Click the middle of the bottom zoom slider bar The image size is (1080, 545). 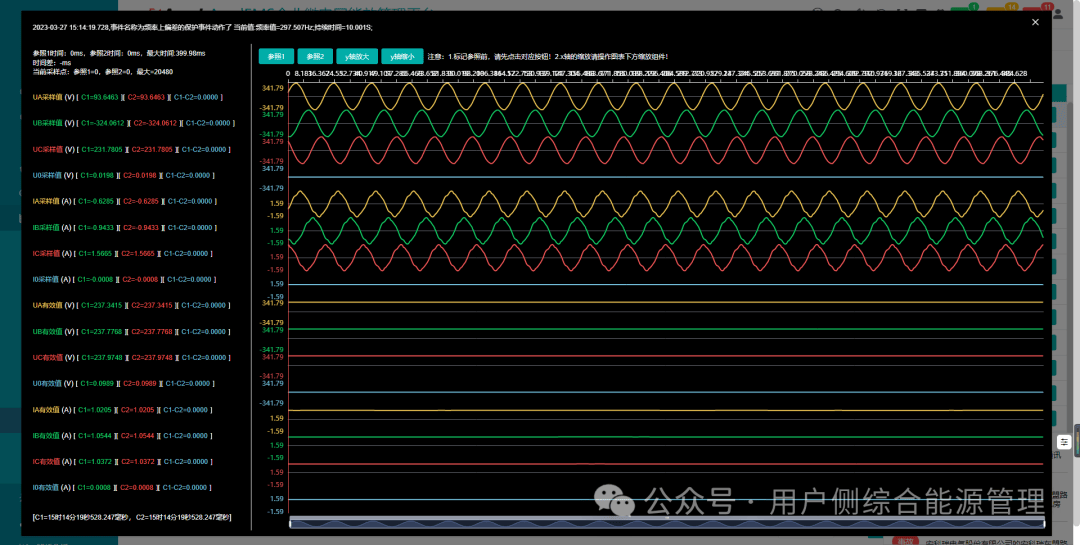click(667, 524)
